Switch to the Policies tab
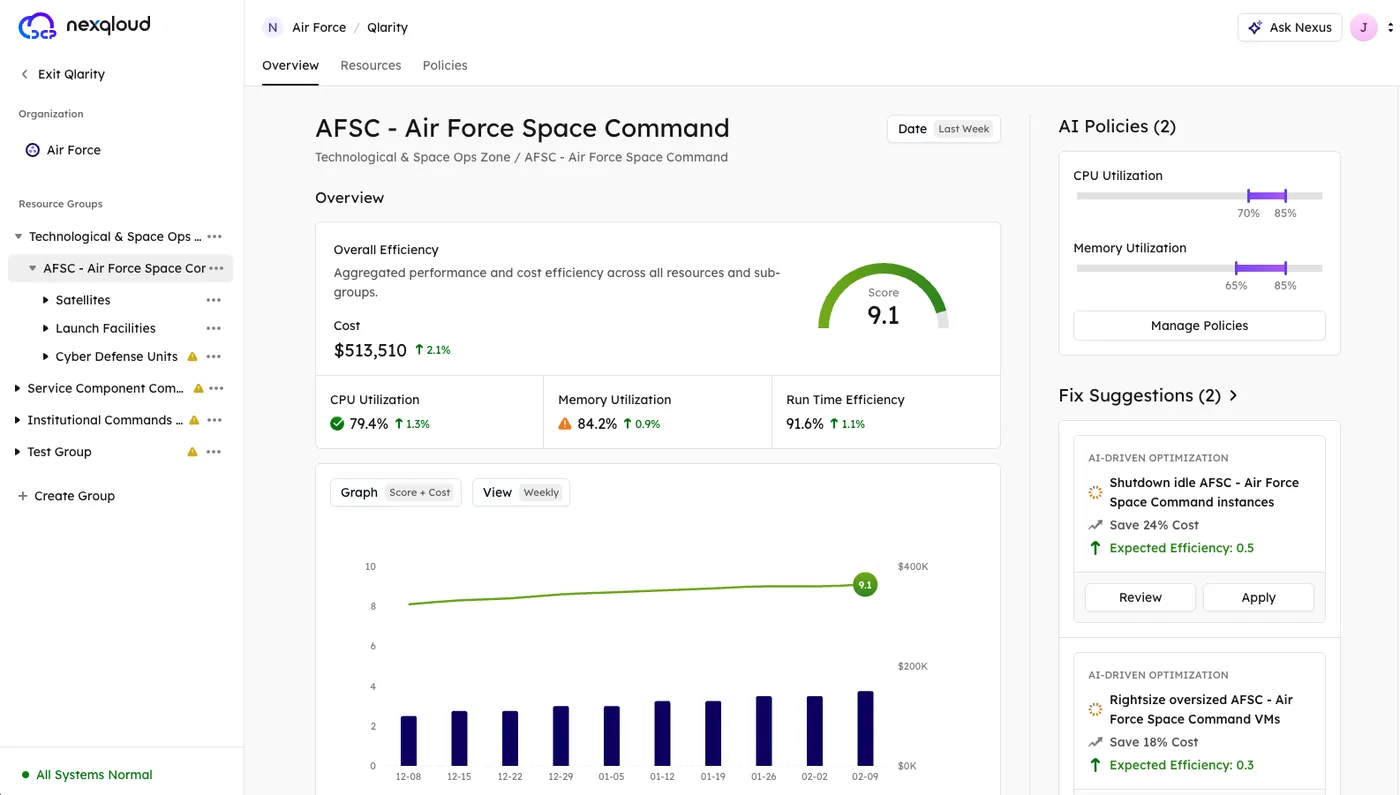Screen dimensions: 1400x795 445,65
